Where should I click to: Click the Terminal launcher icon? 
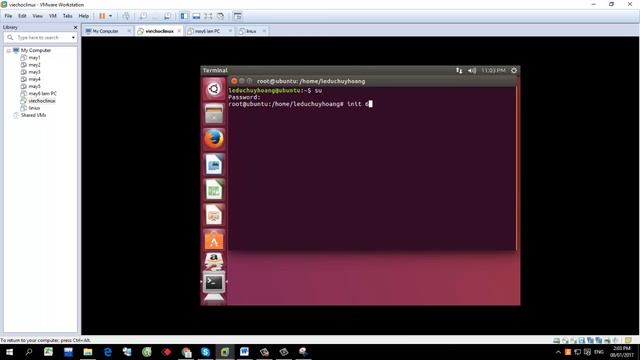(x=213, y=282)
